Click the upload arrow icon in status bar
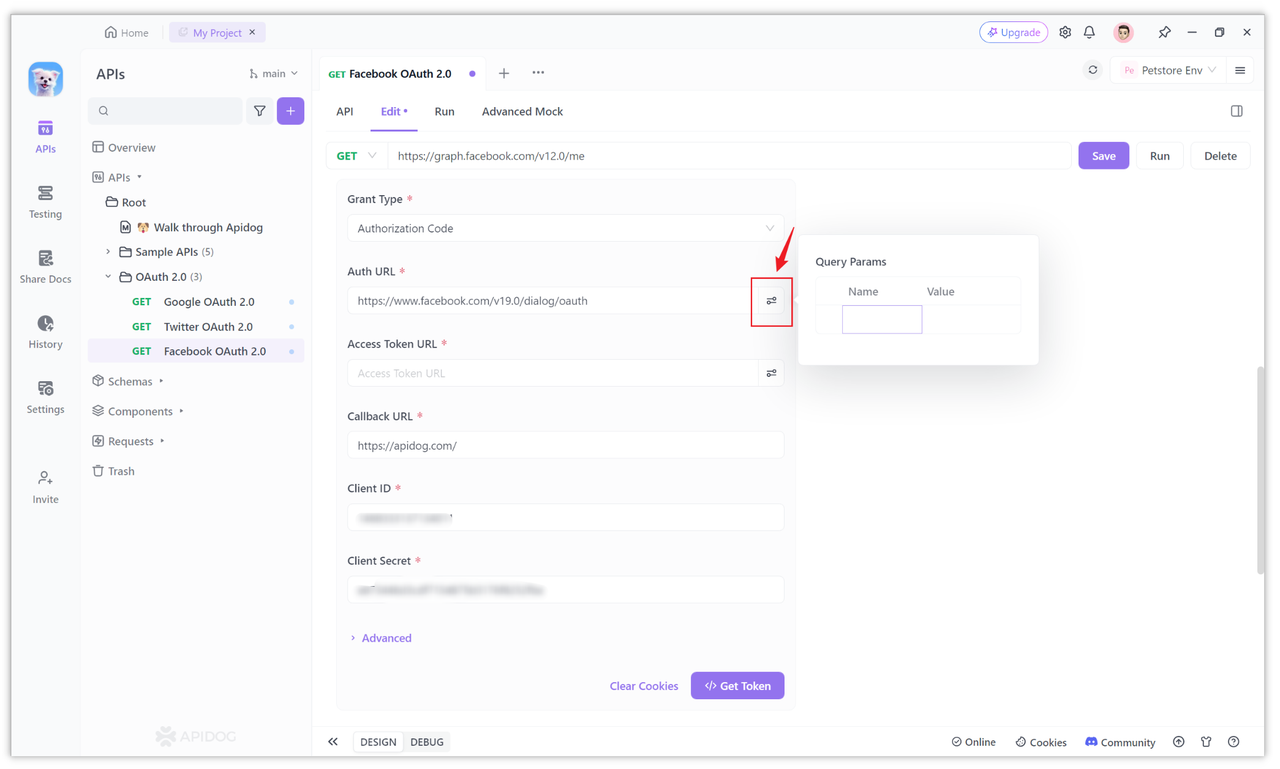The image size is (1280, 769). [x=1179, y=742]
